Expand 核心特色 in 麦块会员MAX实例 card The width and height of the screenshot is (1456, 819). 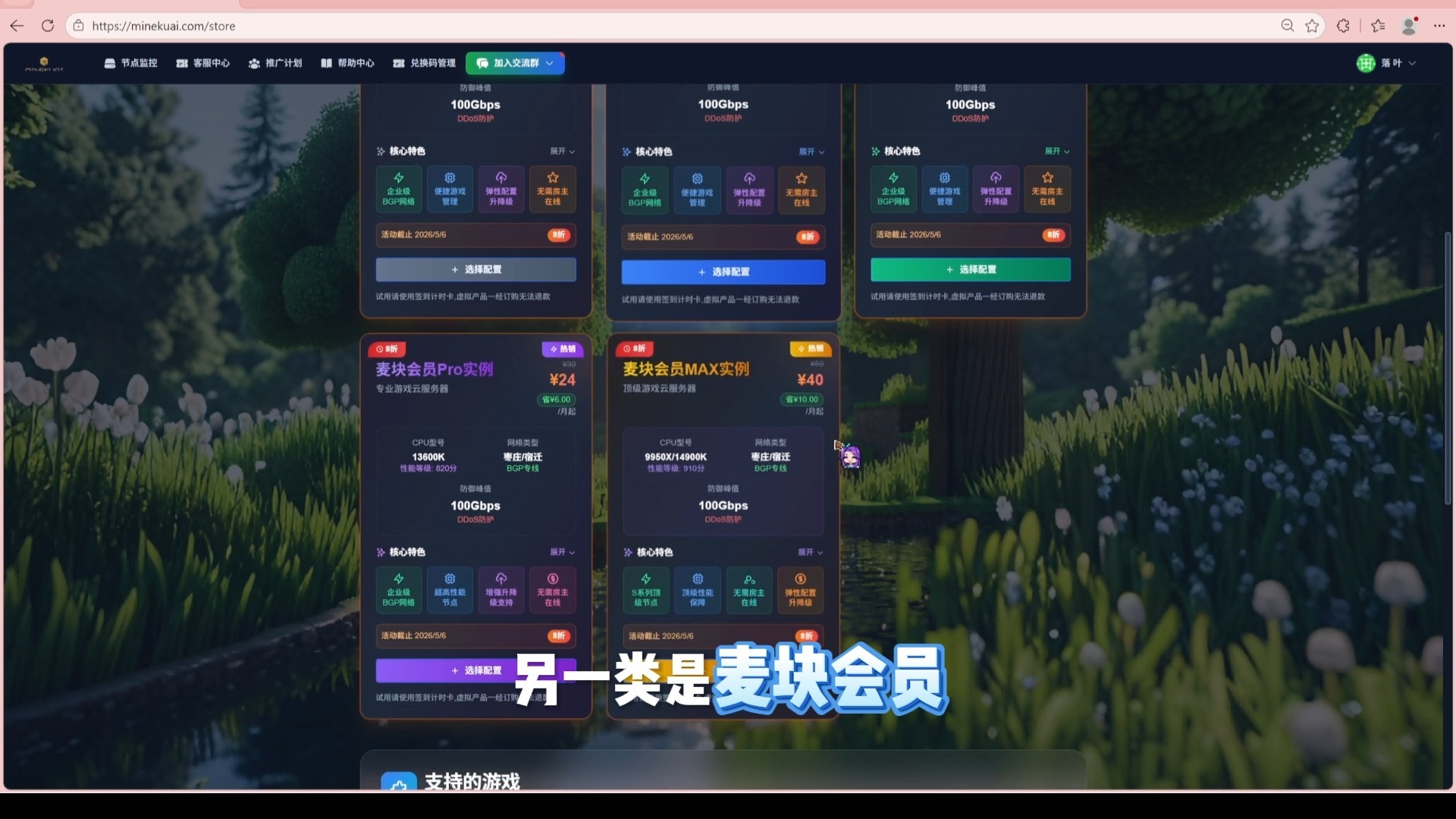tap(811, 552)
